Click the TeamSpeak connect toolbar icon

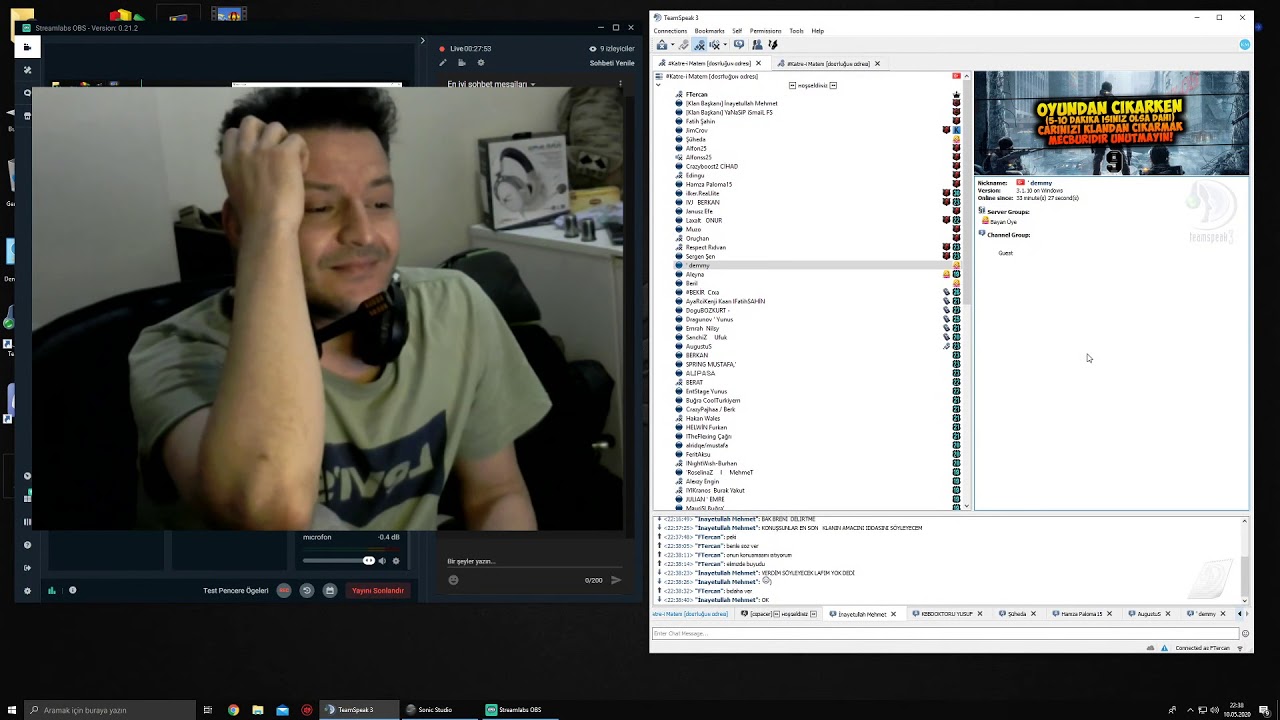pos(661,45)
